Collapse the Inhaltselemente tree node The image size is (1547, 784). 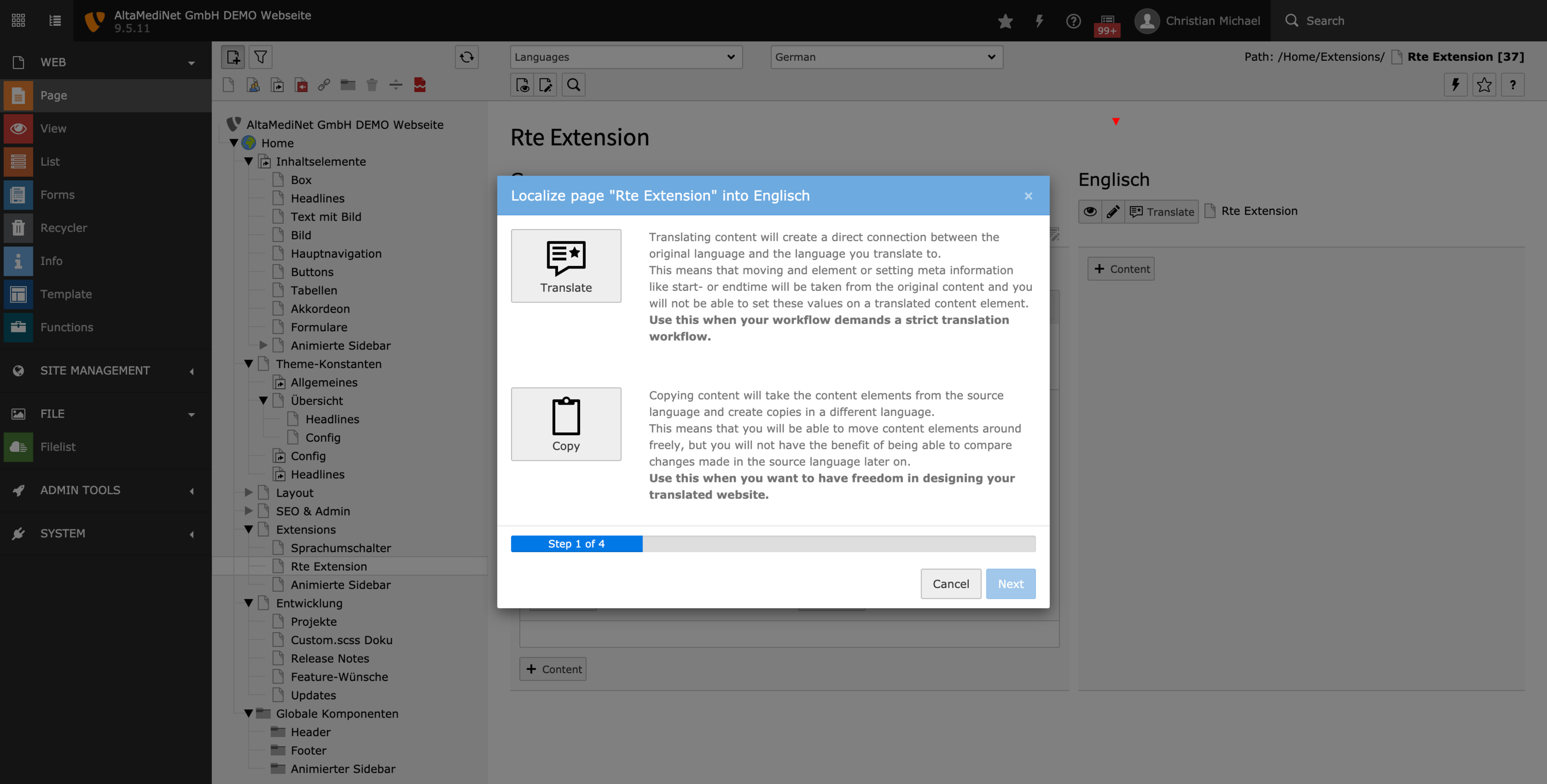coord(249,161)
